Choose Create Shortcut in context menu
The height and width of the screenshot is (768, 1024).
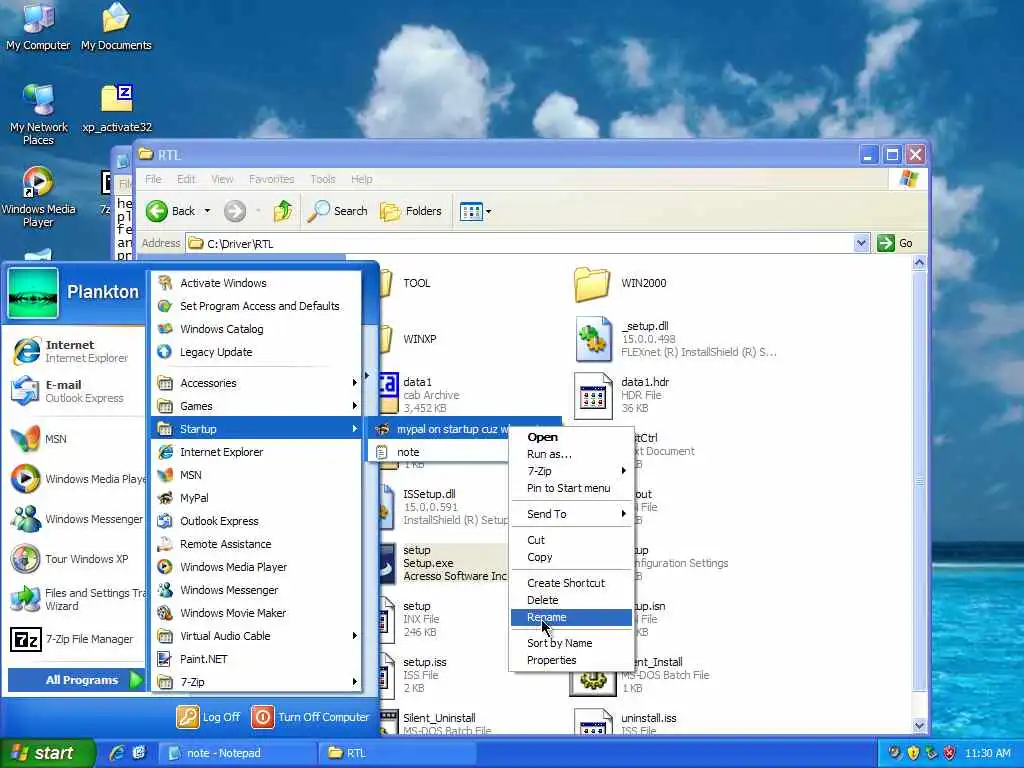[x=571, y=583]
